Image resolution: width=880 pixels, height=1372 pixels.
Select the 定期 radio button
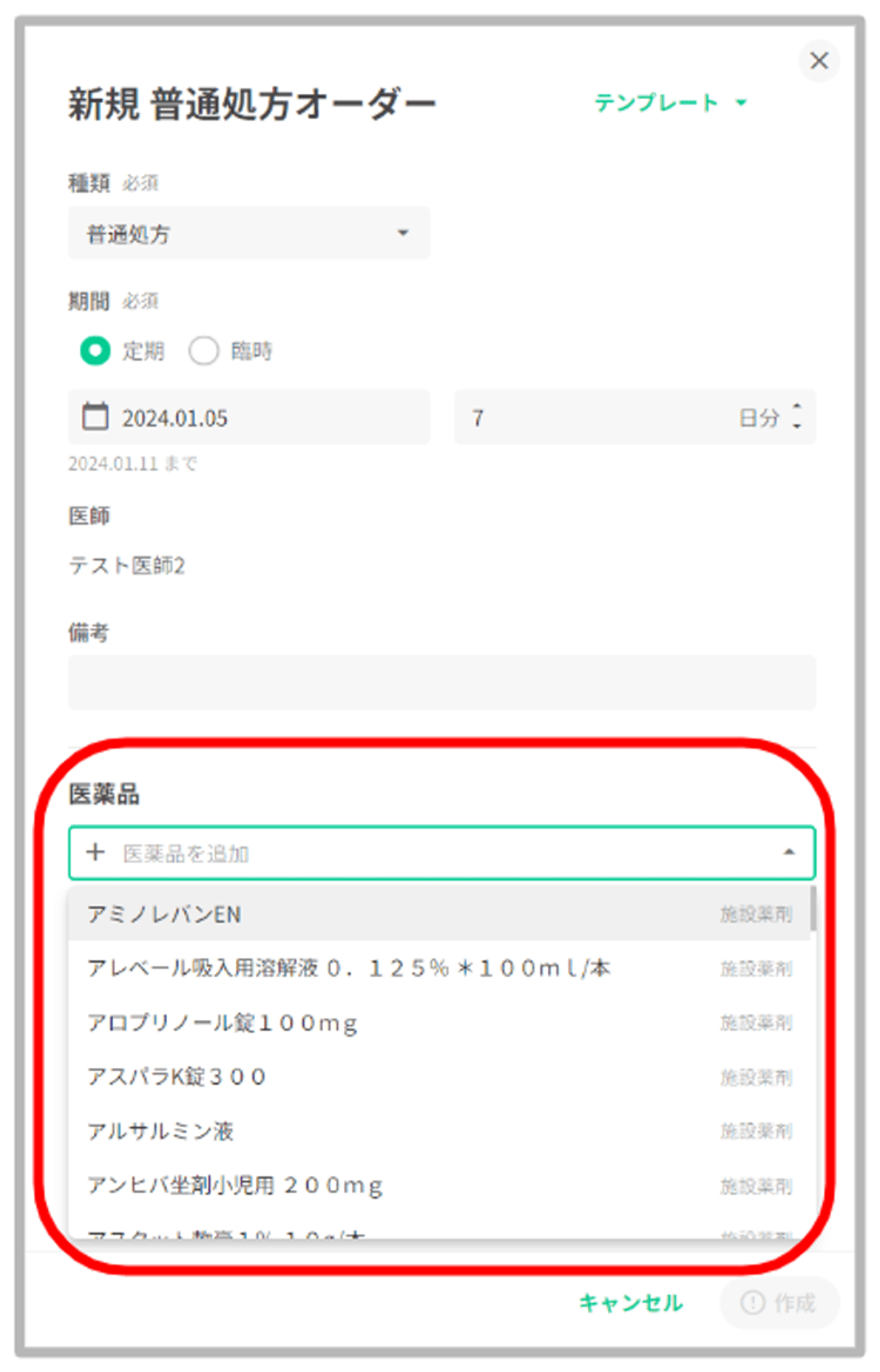95,350
